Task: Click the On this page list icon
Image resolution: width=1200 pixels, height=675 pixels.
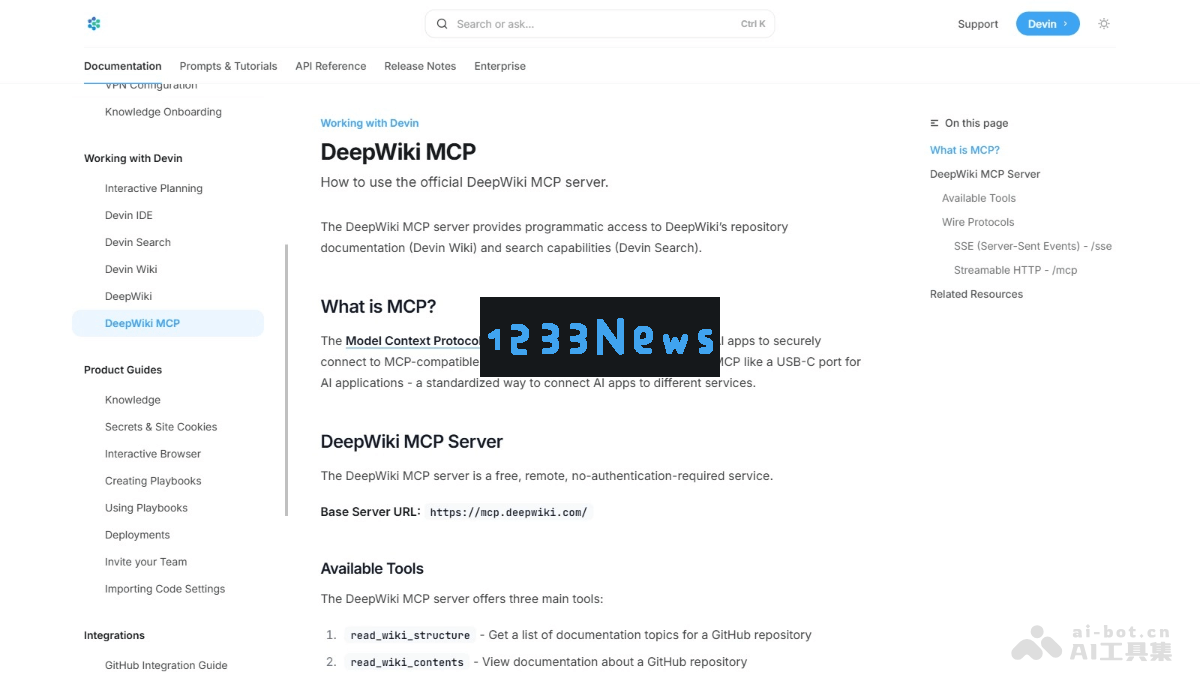Action: pos(934,123)
